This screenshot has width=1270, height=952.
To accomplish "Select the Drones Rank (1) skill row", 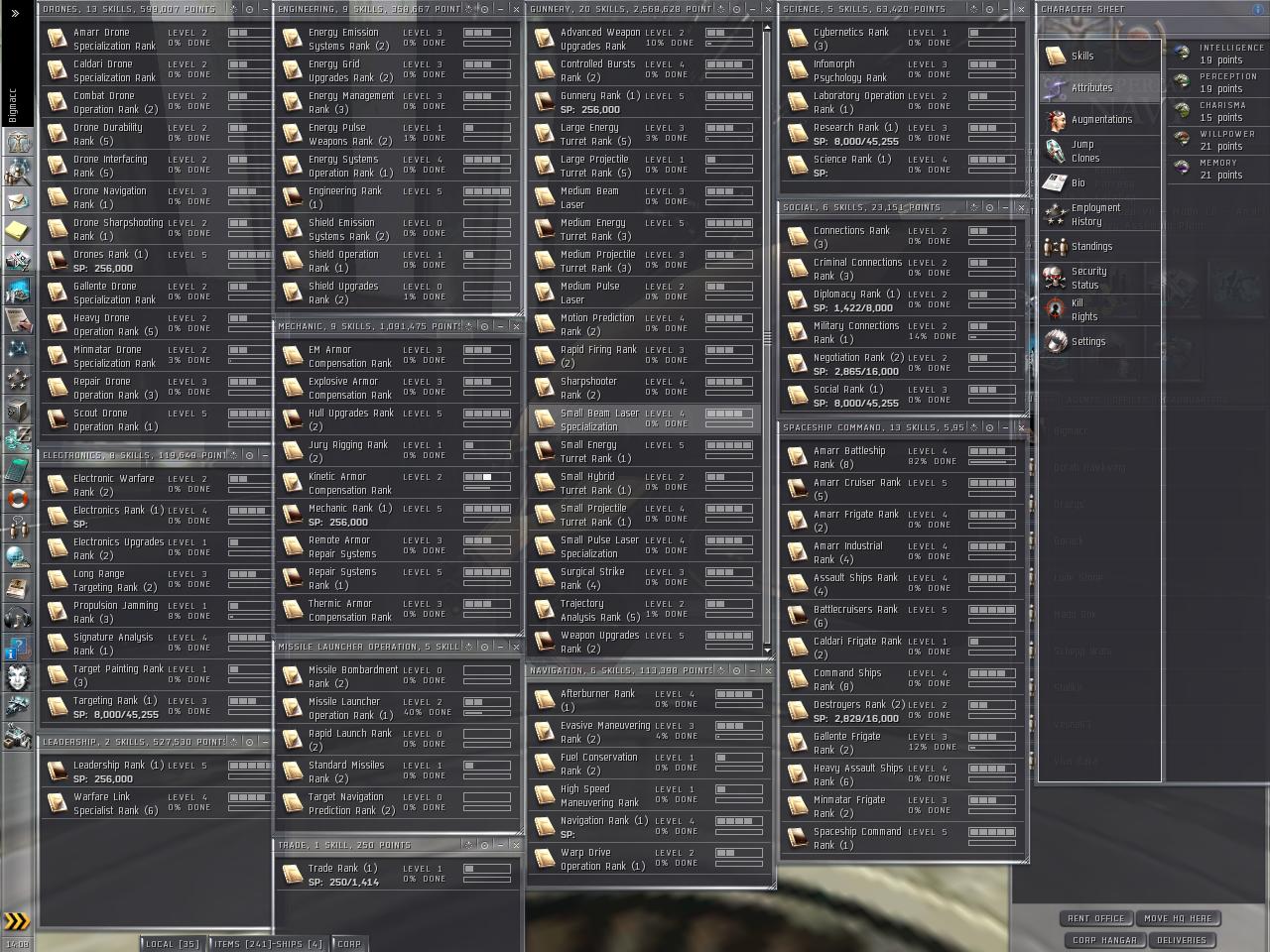I will (x=155, y=261).
